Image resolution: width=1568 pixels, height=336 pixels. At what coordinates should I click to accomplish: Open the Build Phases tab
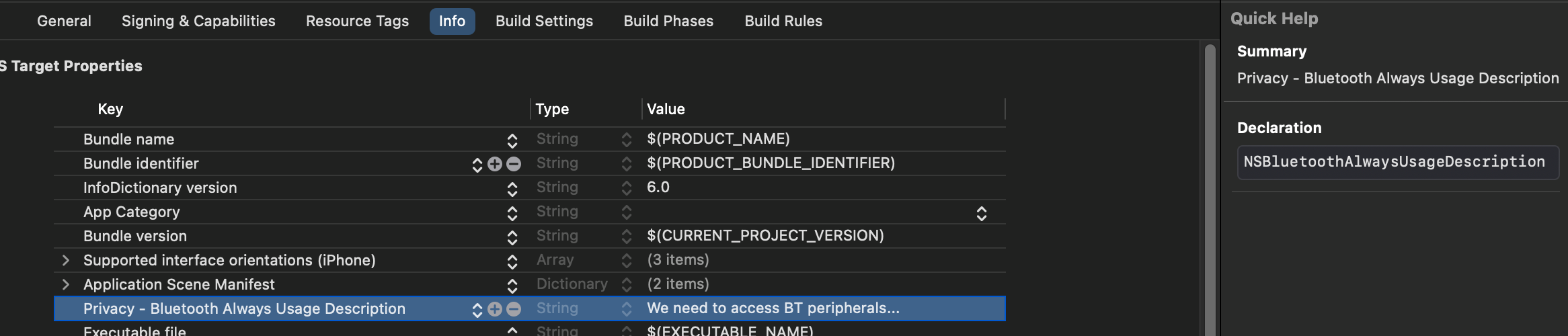668,22
